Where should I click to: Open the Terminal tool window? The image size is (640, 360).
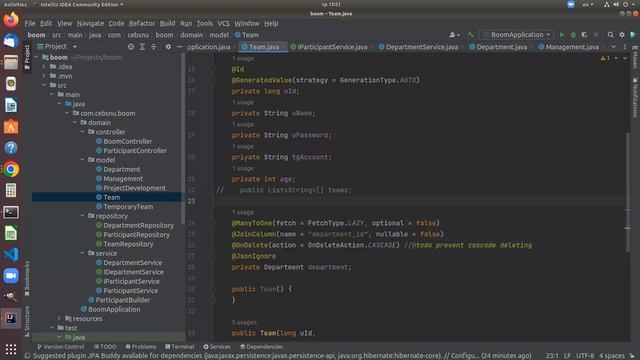pyautogui.click(x=180, y=347)
